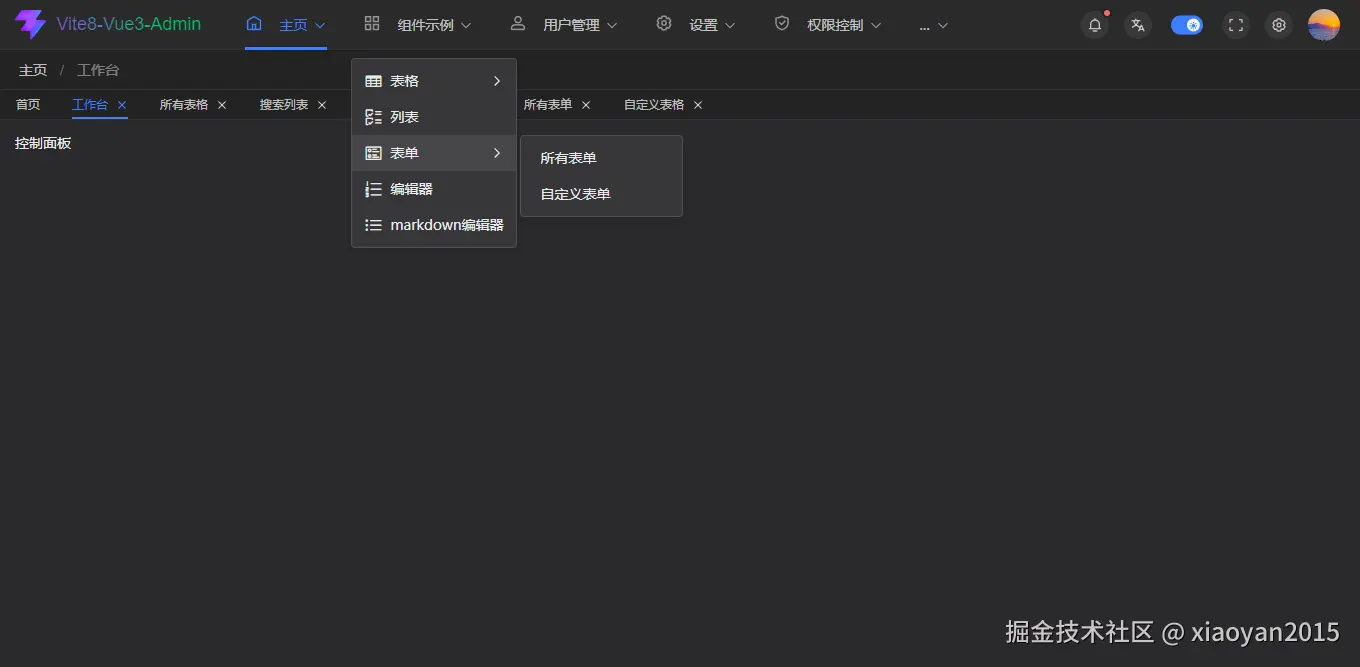Click the list icon beside 列表
Viewport: 1360px width, 667px height.
pyautogui.click(x=374, y=117)
